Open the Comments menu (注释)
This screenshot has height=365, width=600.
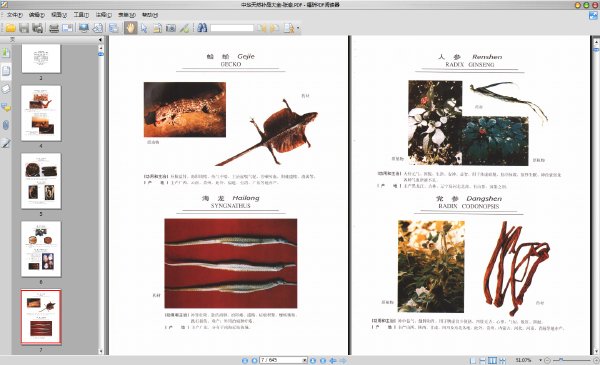[103, 15]
